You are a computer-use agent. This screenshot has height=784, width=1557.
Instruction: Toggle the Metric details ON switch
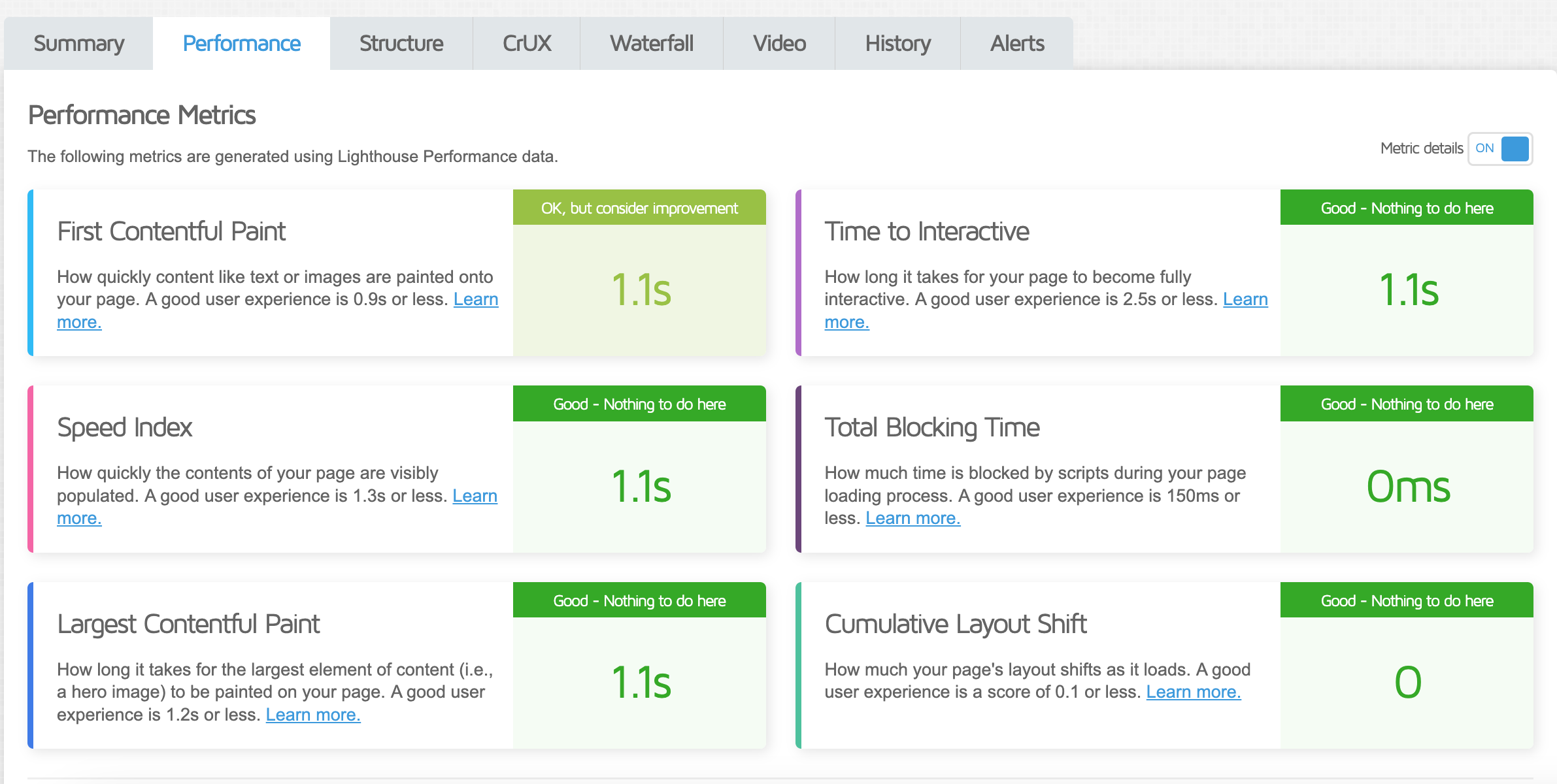tap(1500, 148)
